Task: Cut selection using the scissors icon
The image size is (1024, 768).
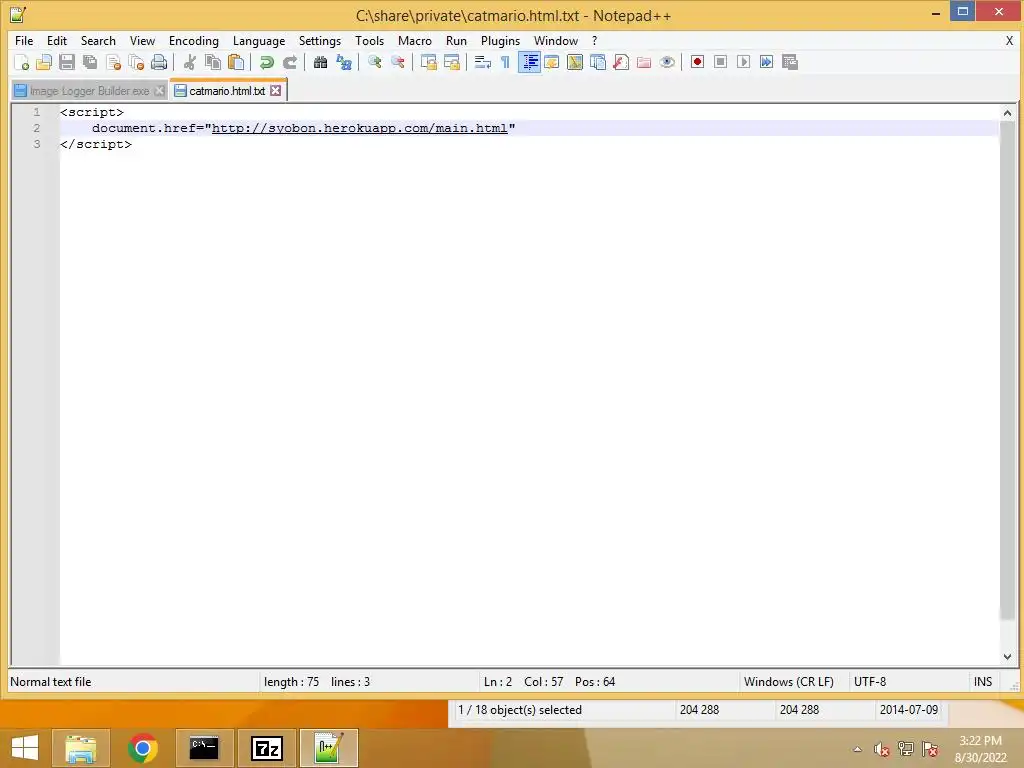Action: click(x=189, y=62)
